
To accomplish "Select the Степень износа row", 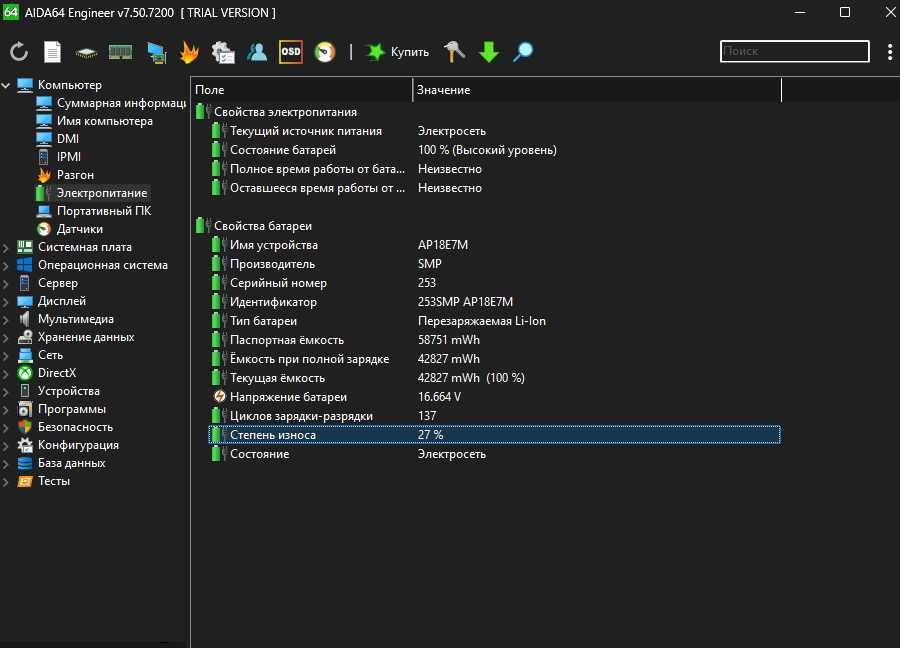I will pyautogui.click(x=494, y=434).
